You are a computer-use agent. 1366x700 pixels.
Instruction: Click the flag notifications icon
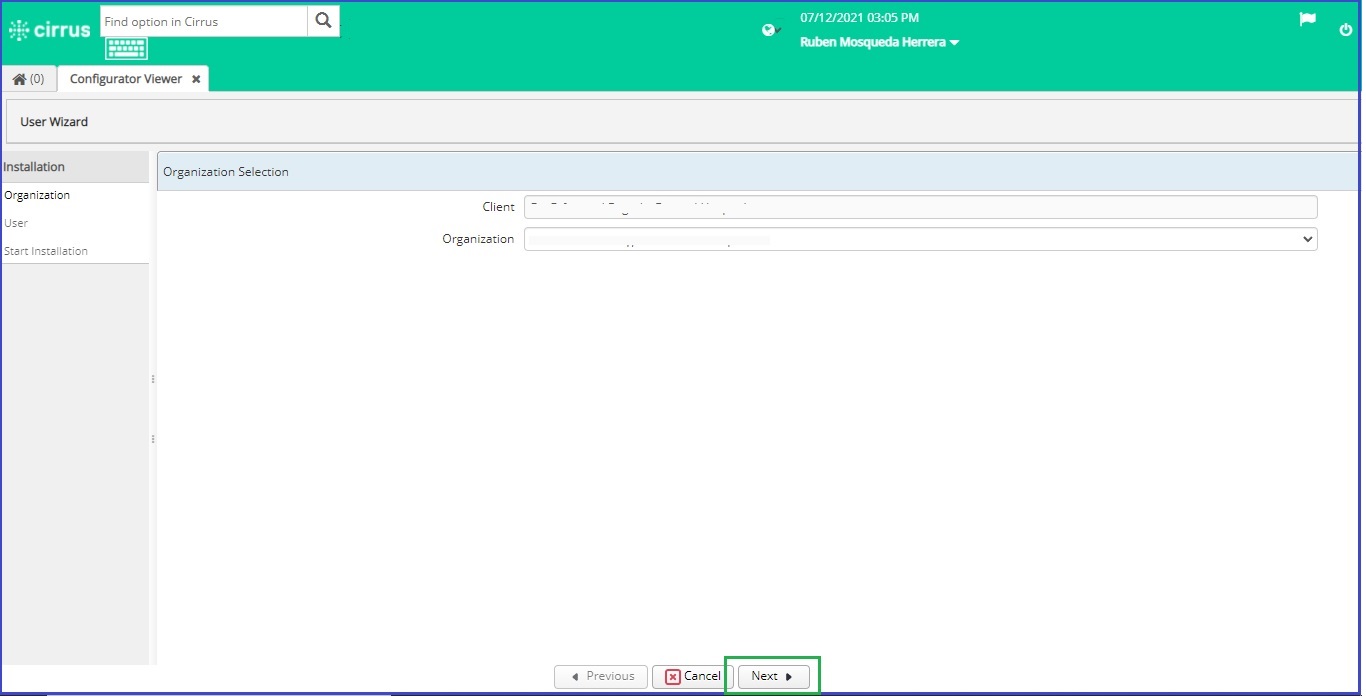[x=1307, y=19]
